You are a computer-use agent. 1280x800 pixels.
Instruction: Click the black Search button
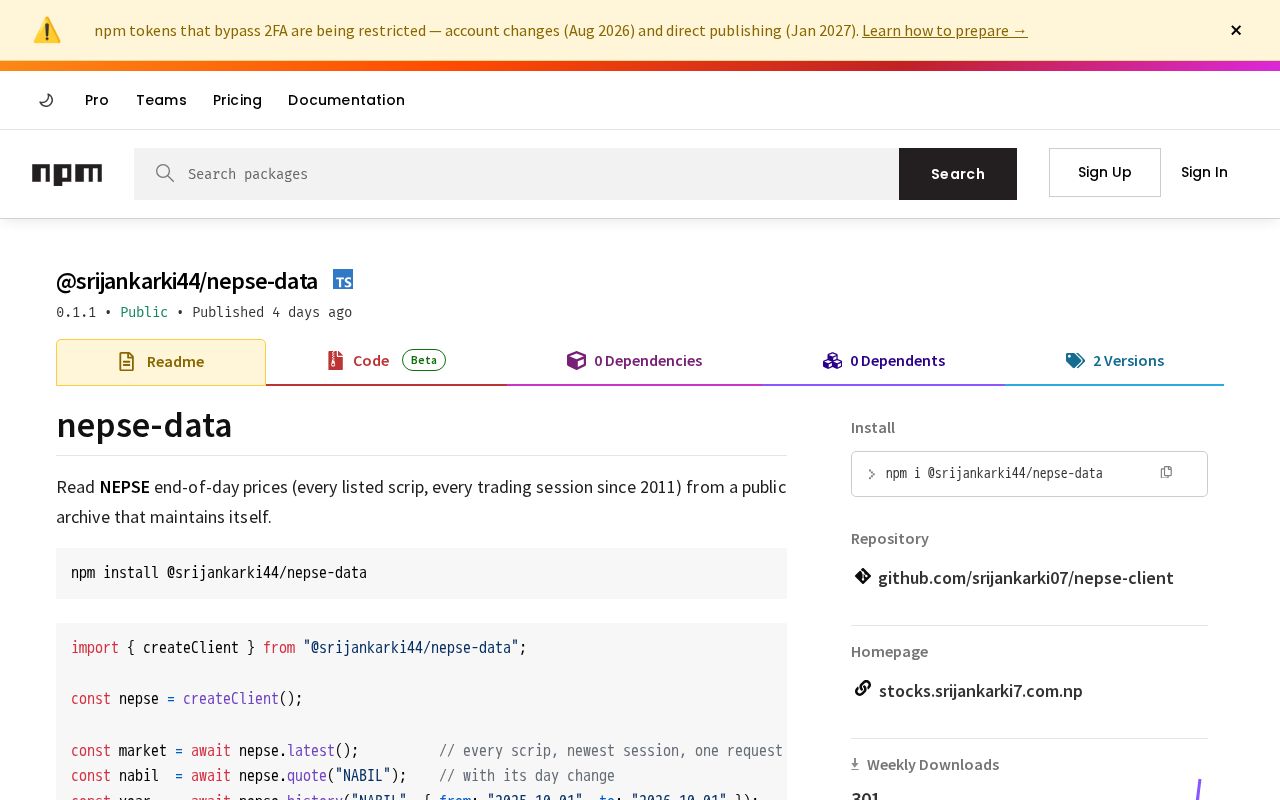(958, 174)
